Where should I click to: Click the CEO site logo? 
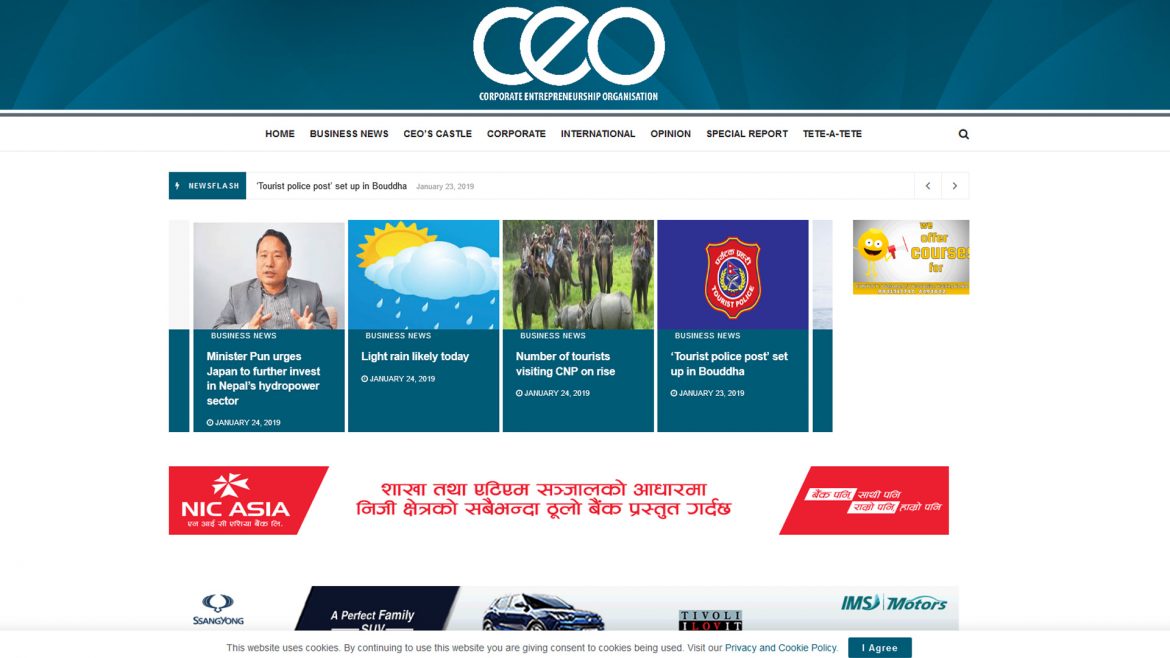click(x=569, y=54)
